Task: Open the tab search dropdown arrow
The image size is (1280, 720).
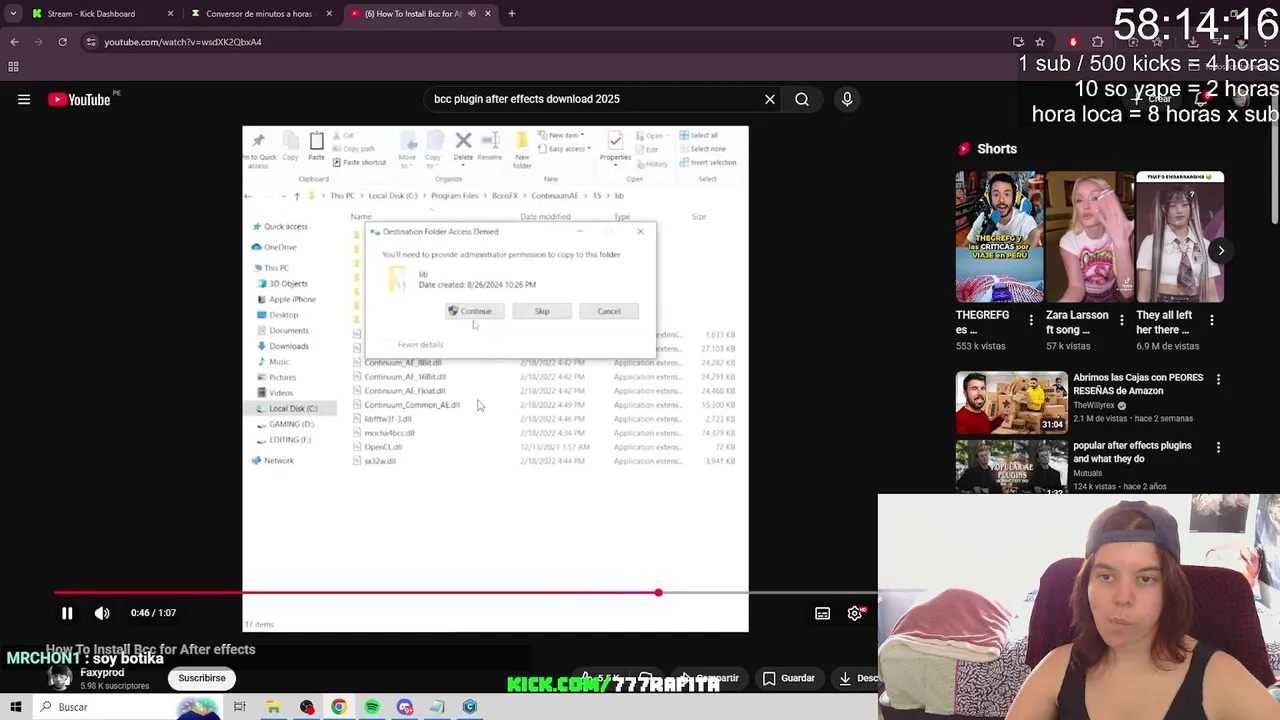Action: coord(13,14)
